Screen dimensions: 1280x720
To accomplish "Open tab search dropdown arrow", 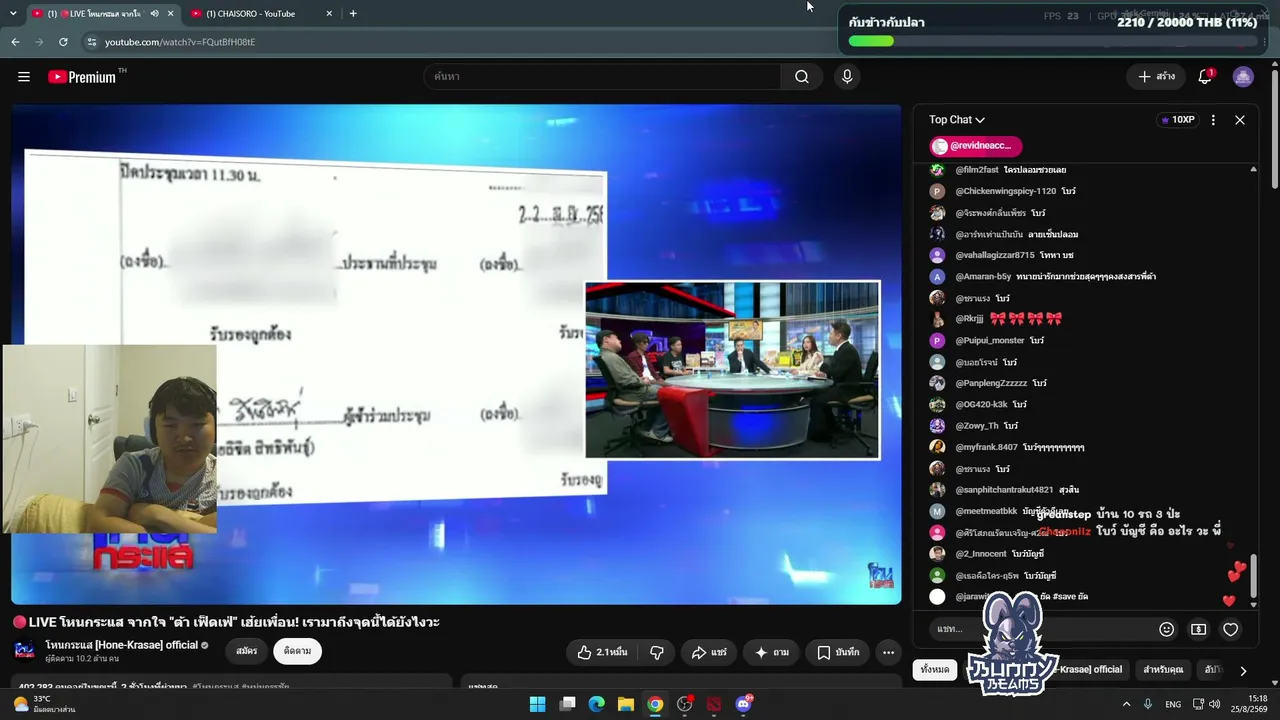I will pyautogui.click(x=13, y=13).
